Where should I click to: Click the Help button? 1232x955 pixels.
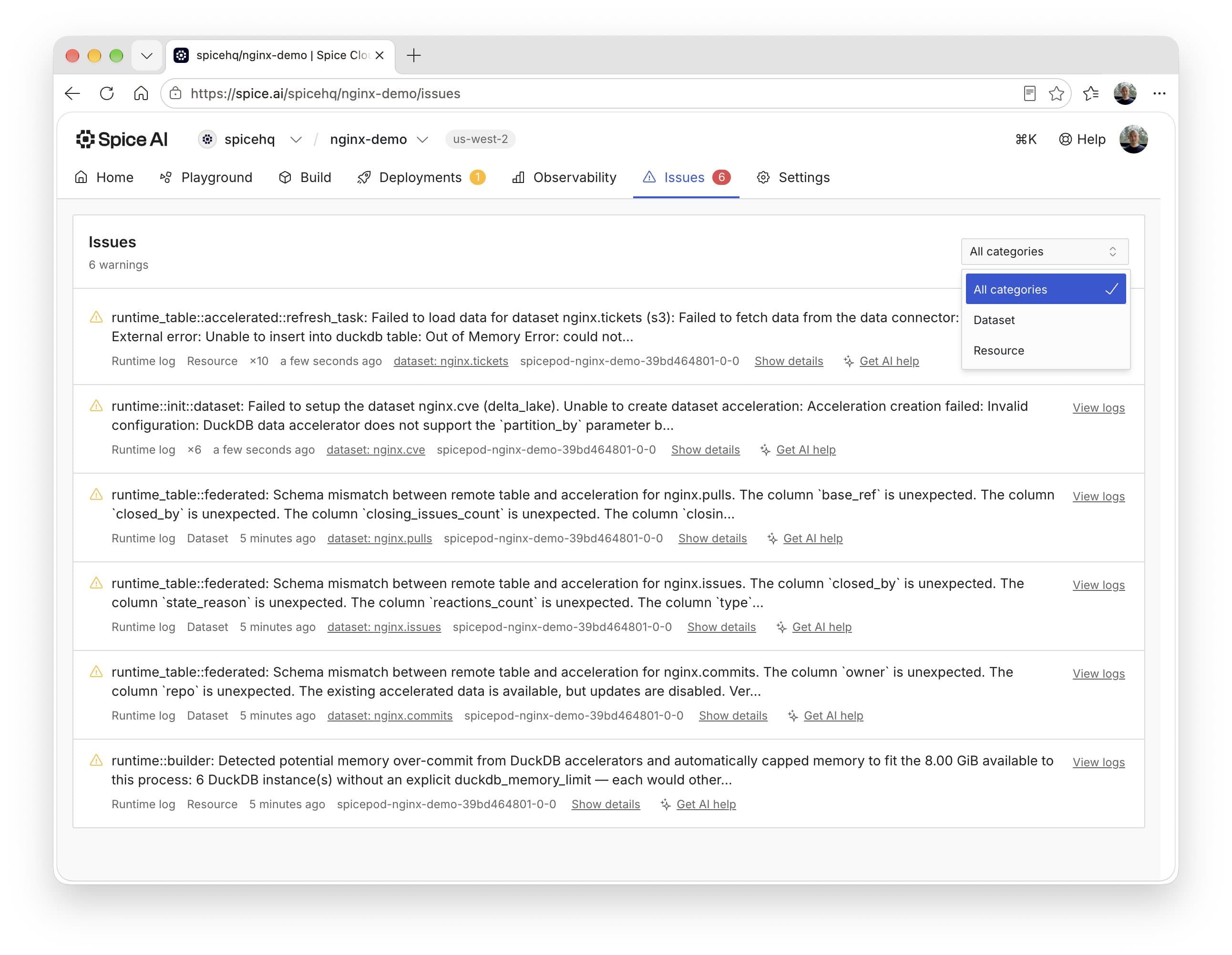(x=1082, y=139)
